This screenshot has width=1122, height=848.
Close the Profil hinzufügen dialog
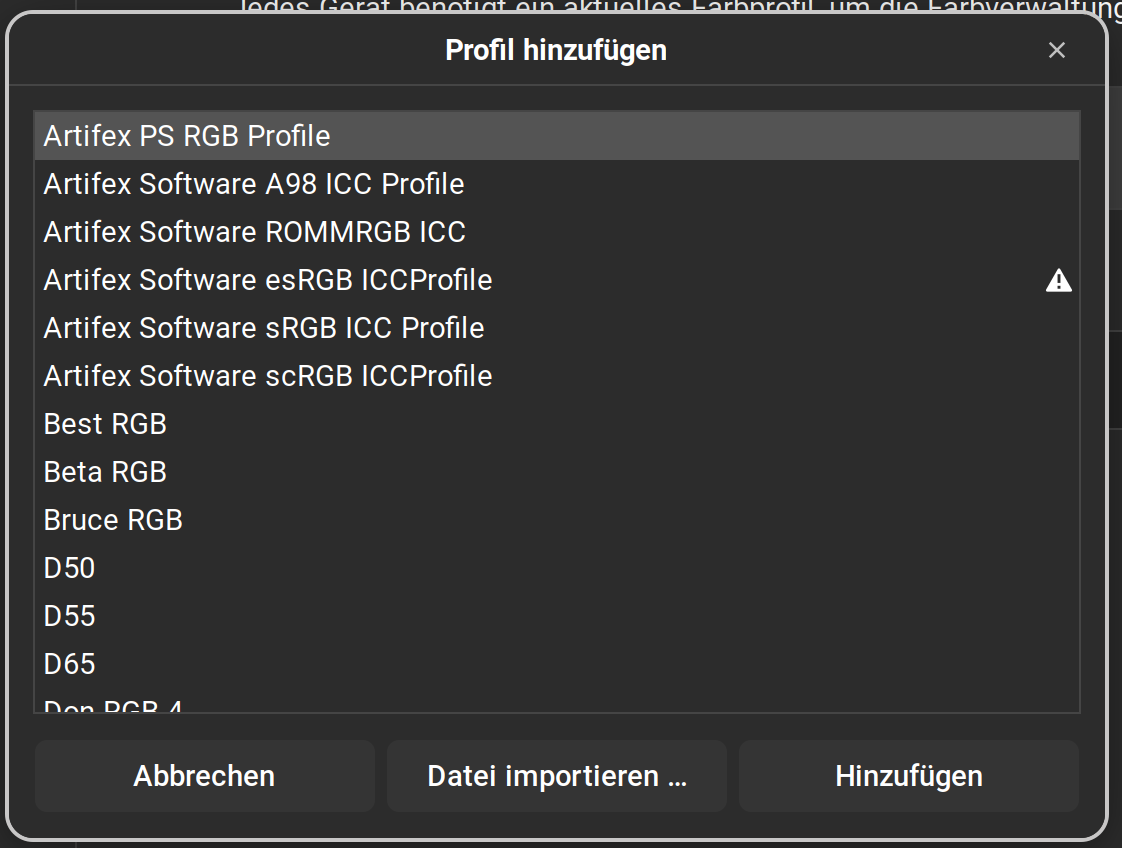coord(1056,50)
